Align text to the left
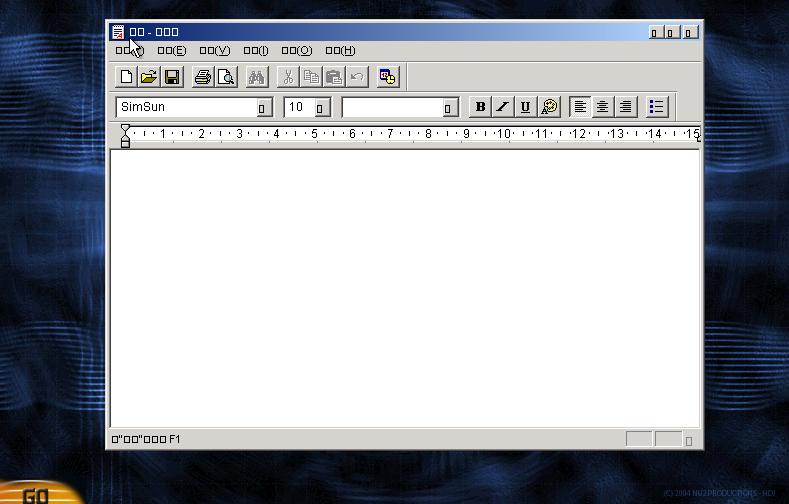The image size is (789, 504). coord(580,107)
